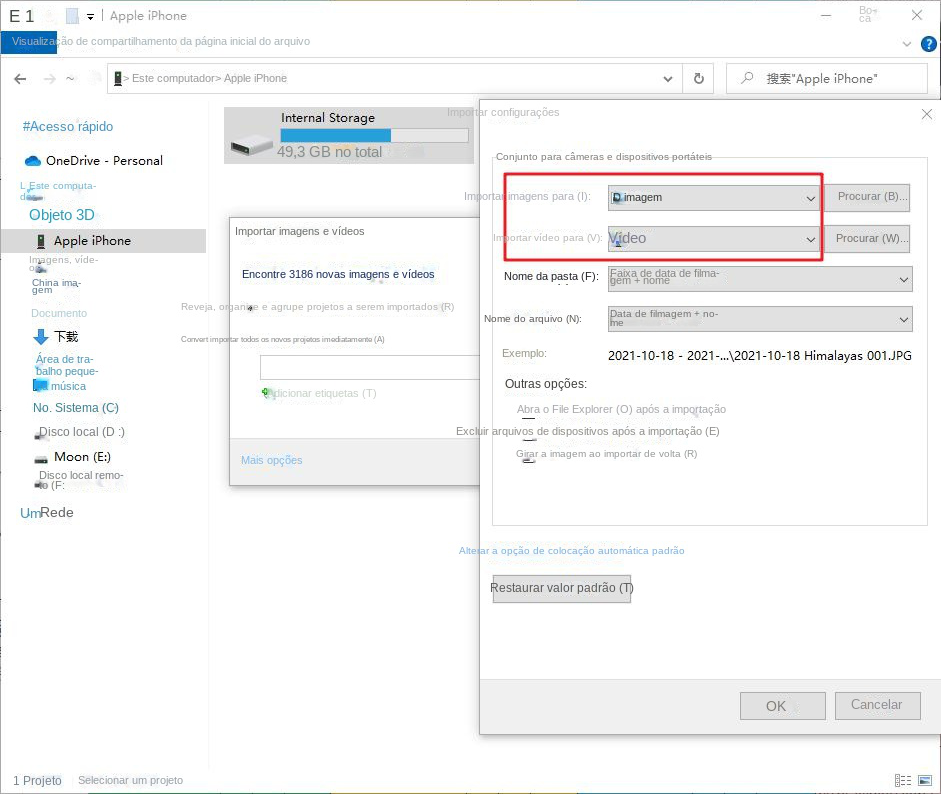The height and width of the screenshot is (794, 941).
Task: Close the import settings dialog
Action: pyautogui.click(x=927, y=114)
